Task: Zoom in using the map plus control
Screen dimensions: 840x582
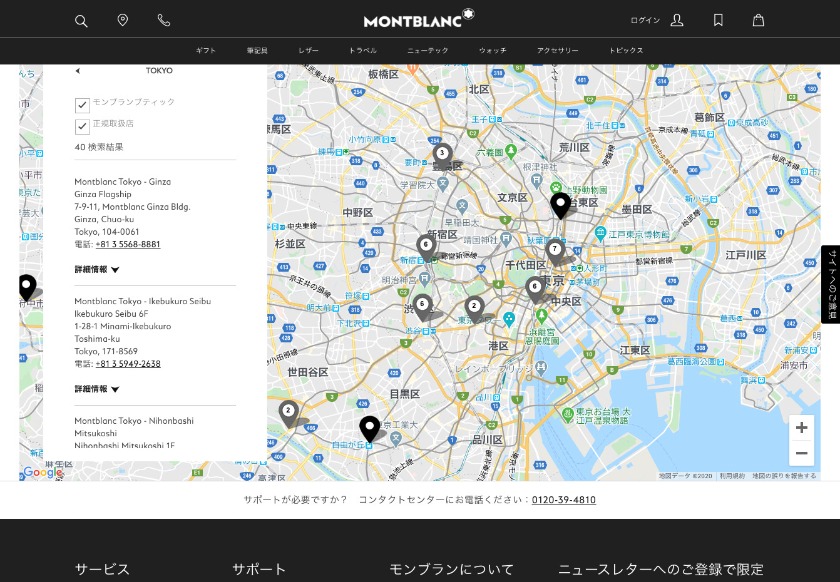Action: [801, 427]
